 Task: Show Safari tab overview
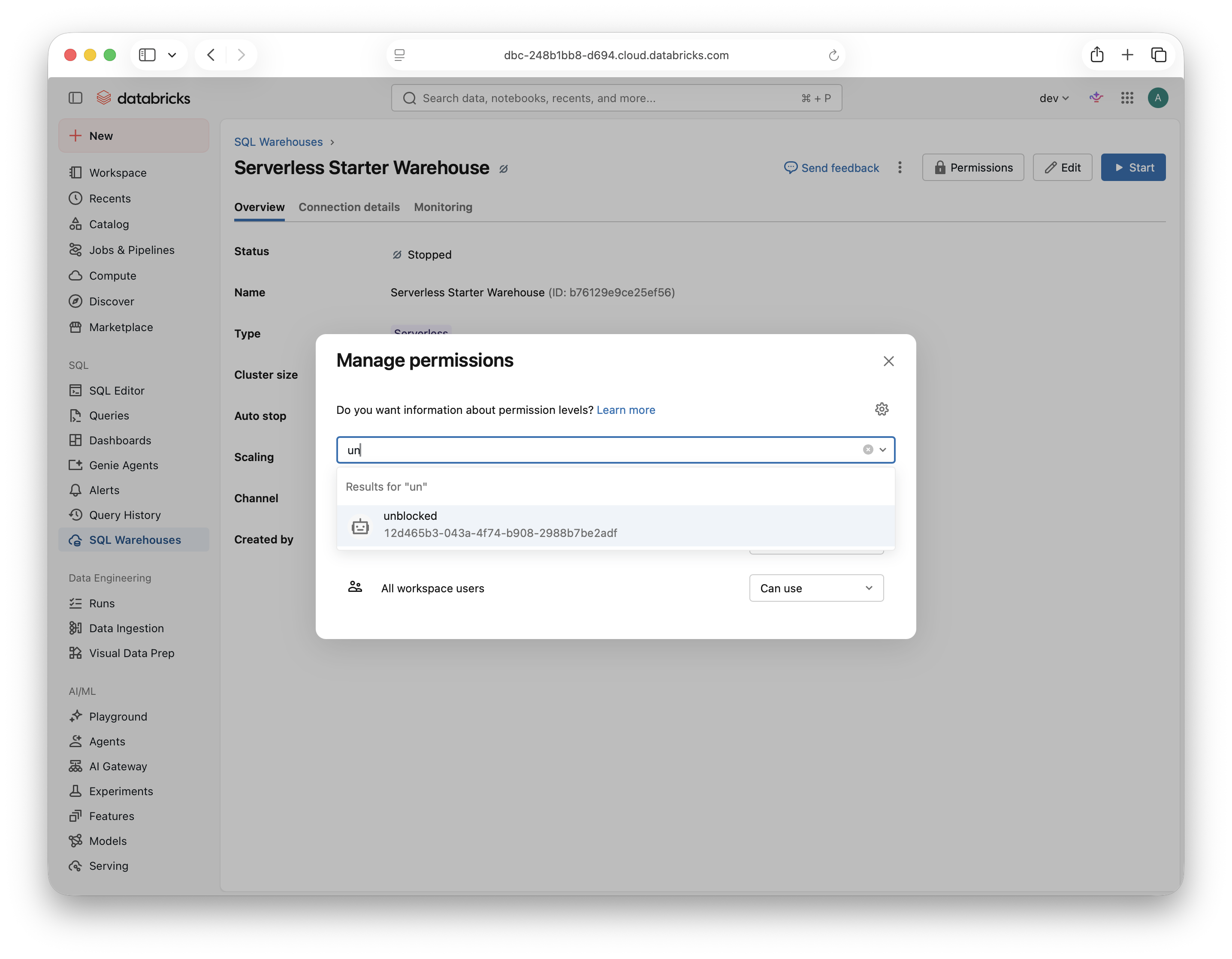coord(1158,55)
